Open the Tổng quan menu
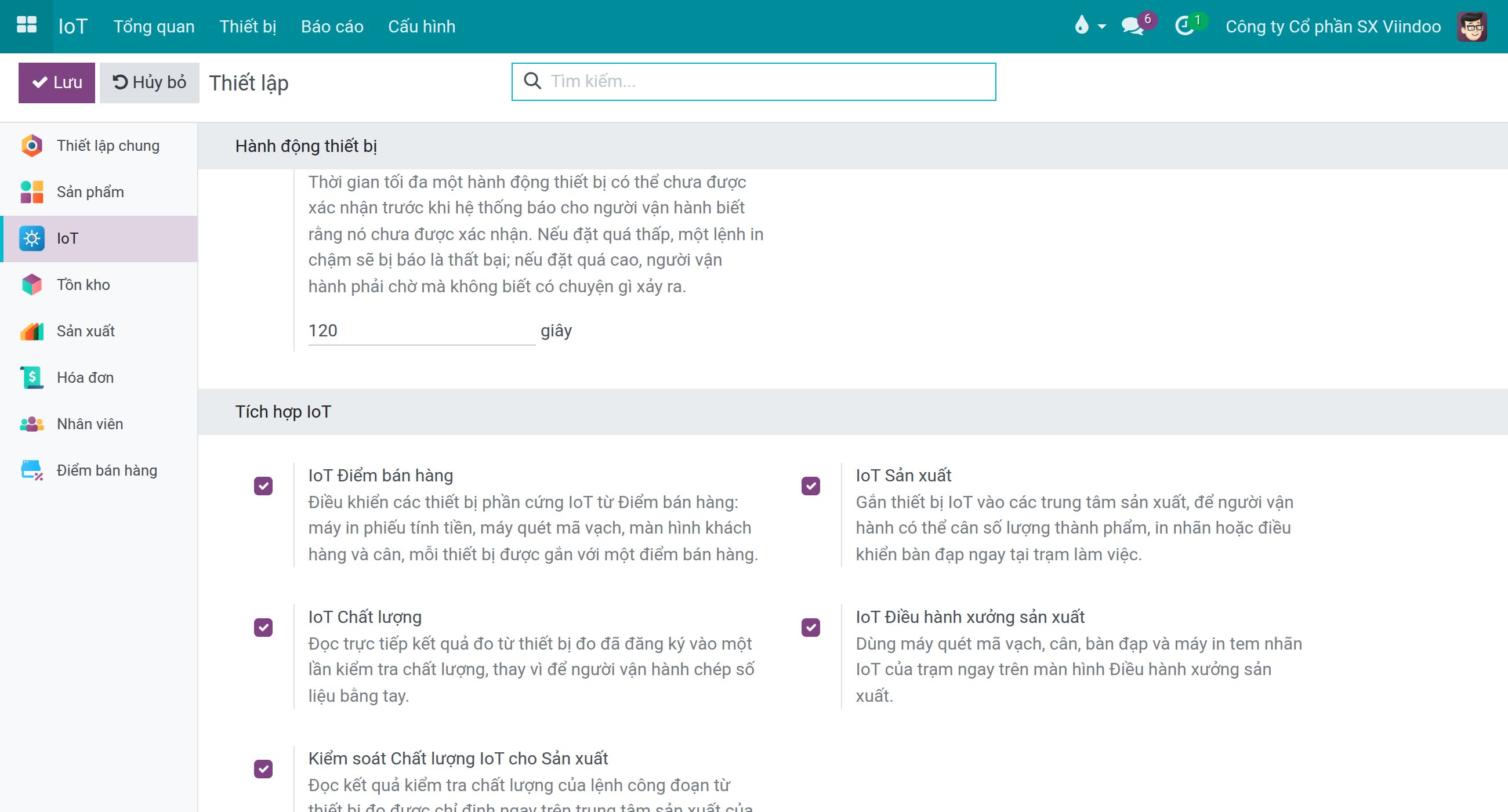Viewport: 1508px width, 812px height. tap(154, 26)
